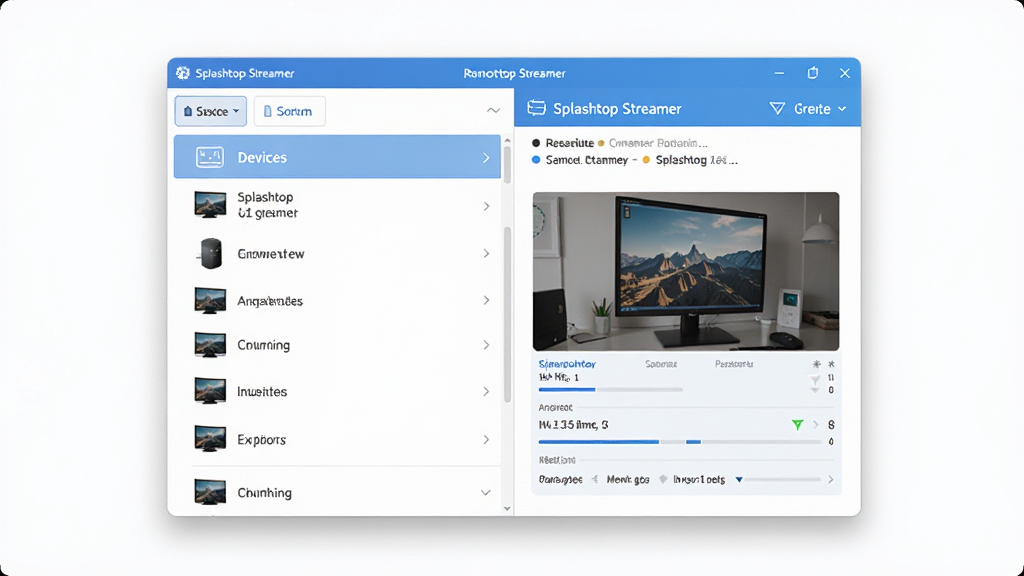Image resolution: width=1024 pixels, height=576 pixels.
Task: Click the gray diamond icon after Menk gos
Action: click(x=664, y=479)
